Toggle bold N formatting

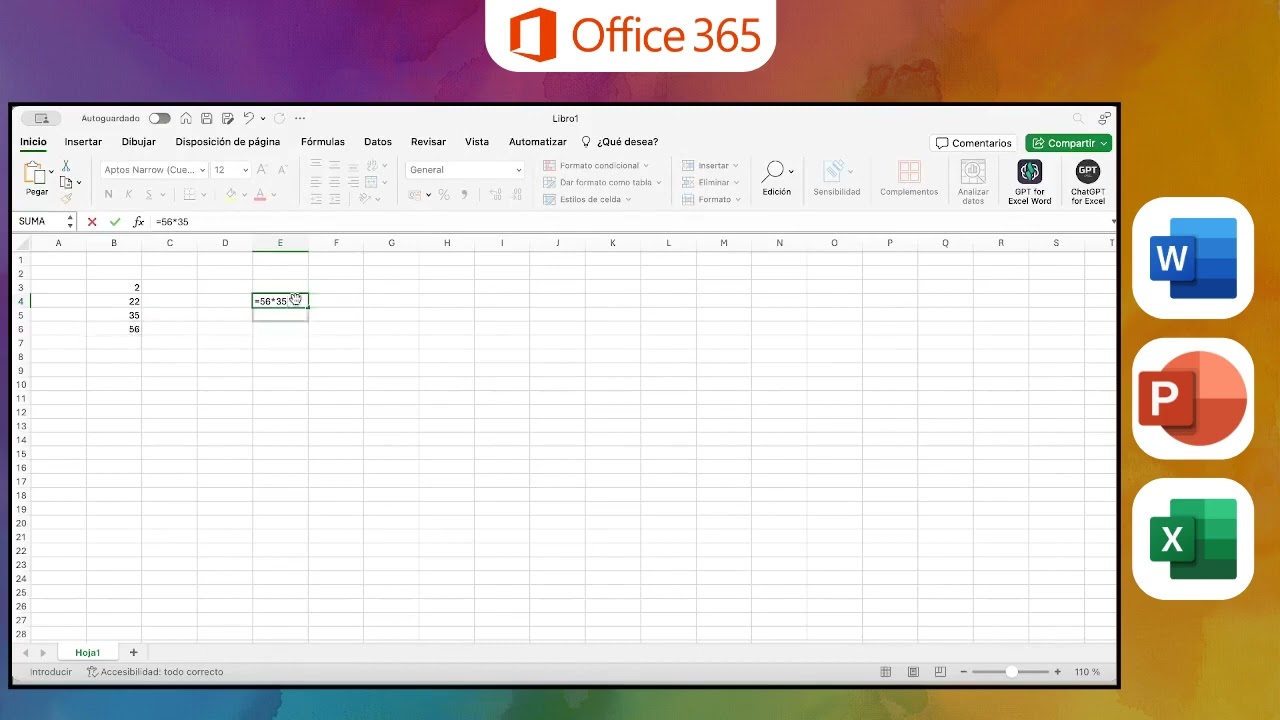(x=108, y=194)
